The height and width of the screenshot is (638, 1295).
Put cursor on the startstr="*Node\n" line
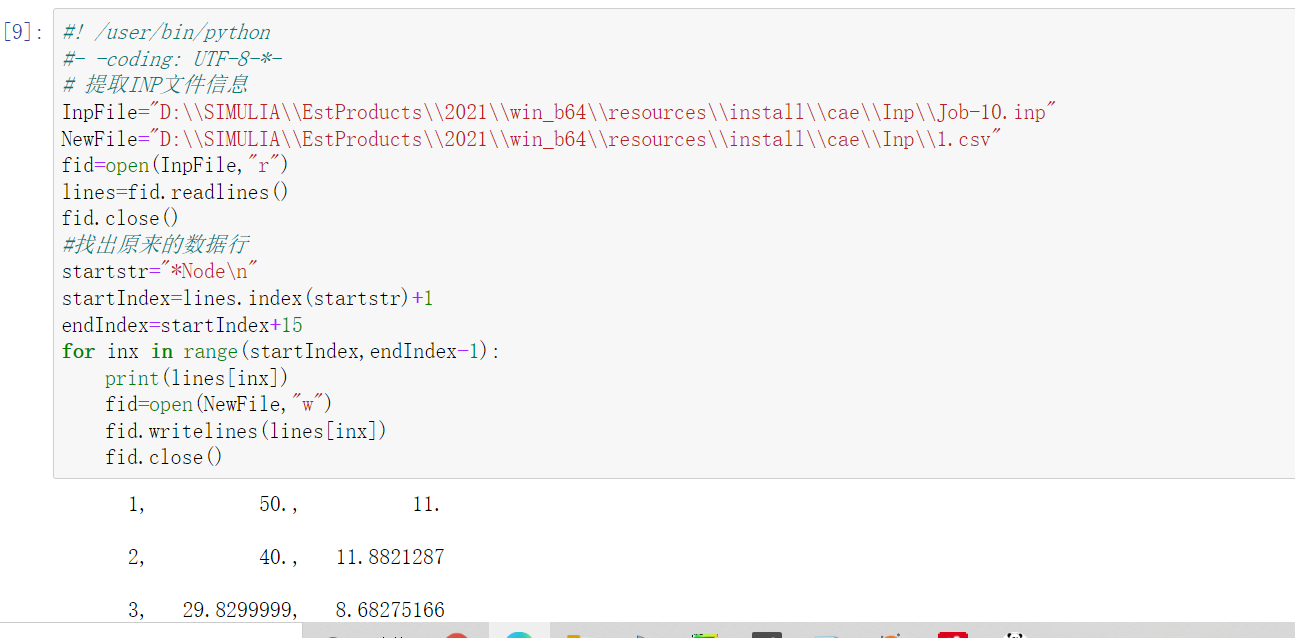point(160,271)
